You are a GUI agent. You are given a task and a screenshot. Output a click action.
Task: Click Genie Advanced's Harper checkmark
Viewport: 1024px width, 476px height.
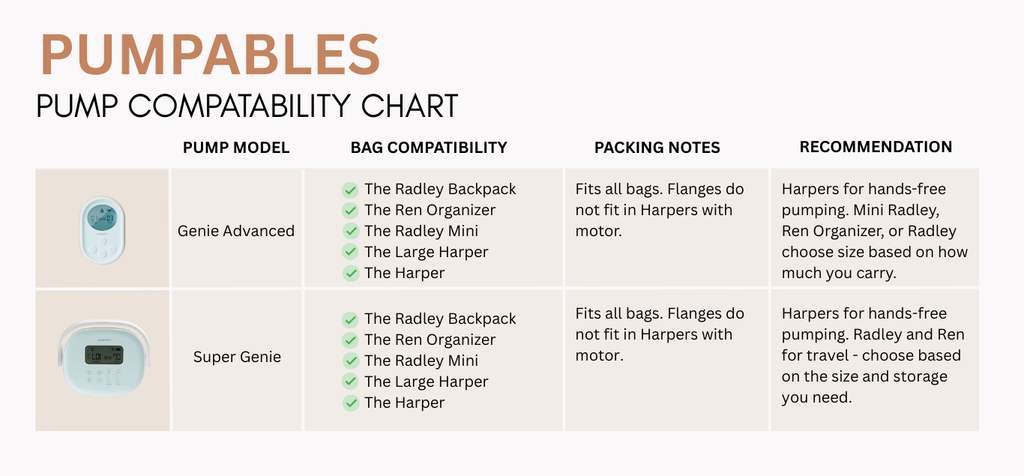(351, 274)
